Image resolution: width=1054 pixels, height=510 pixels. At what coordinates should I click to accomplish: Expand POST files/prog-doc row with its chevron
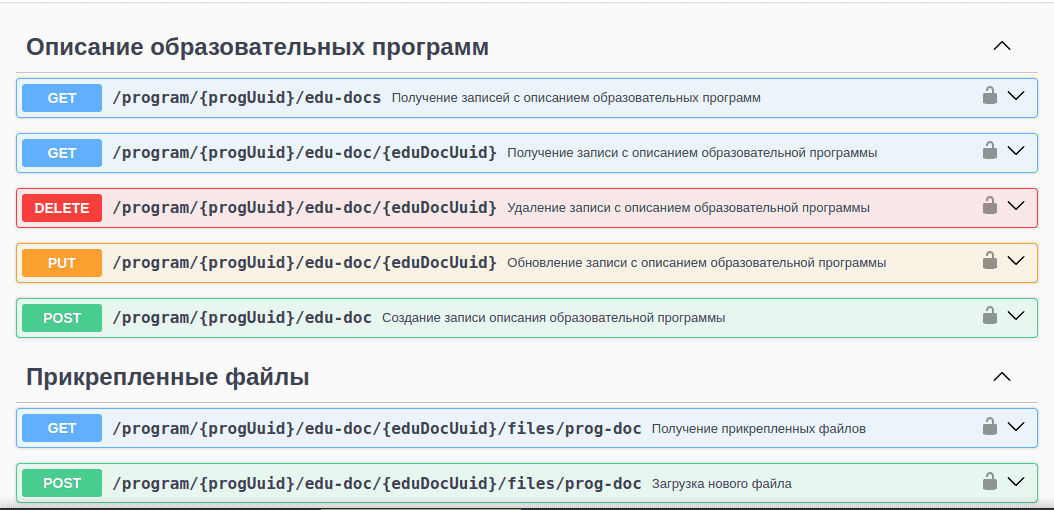point(1016,482)
